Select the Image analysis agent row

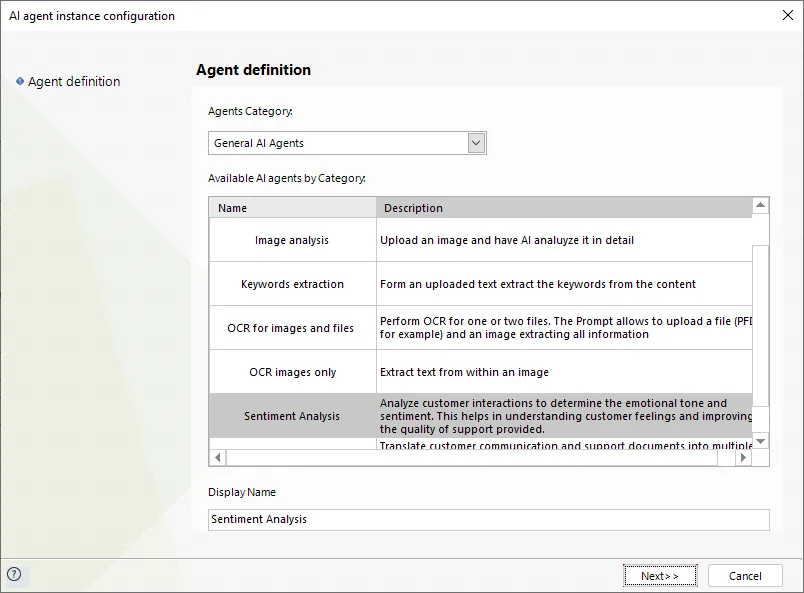[x=480, y=240]
